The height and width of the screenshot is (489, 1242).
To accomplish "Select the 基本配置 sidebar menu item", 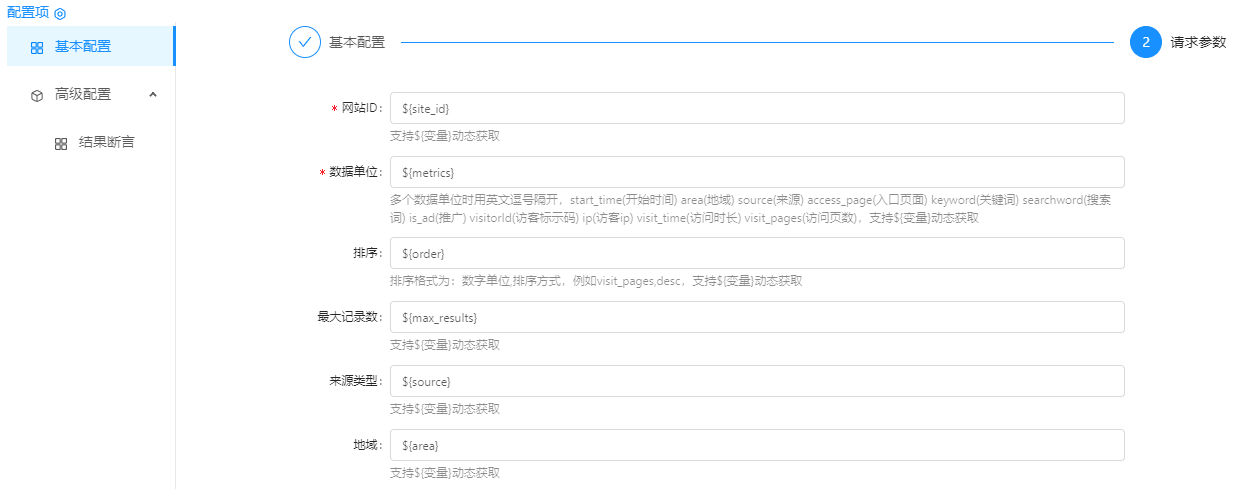I will click(x=83, y=46).
